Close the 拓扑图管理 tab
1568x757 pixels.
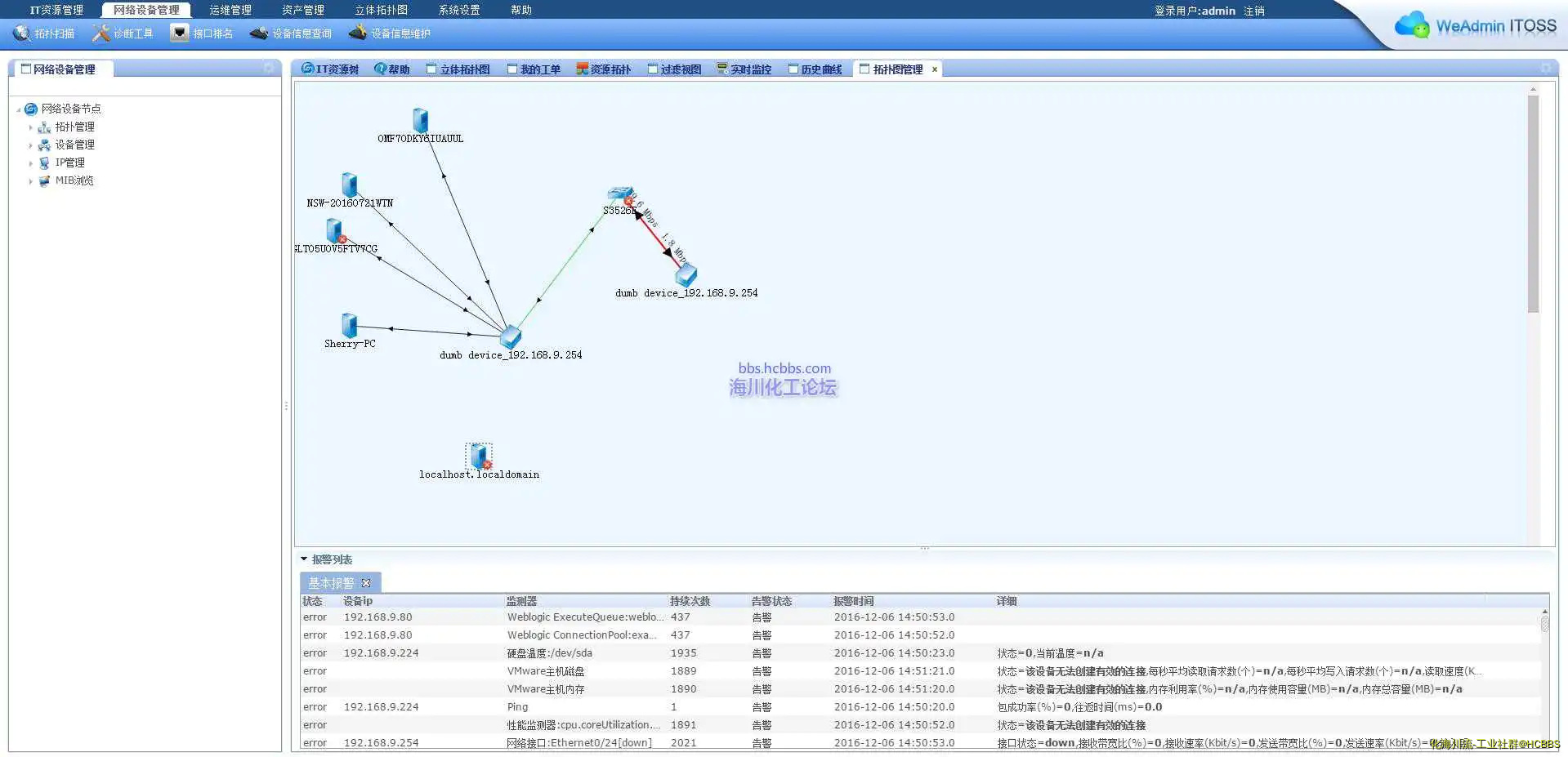point(935,69)
